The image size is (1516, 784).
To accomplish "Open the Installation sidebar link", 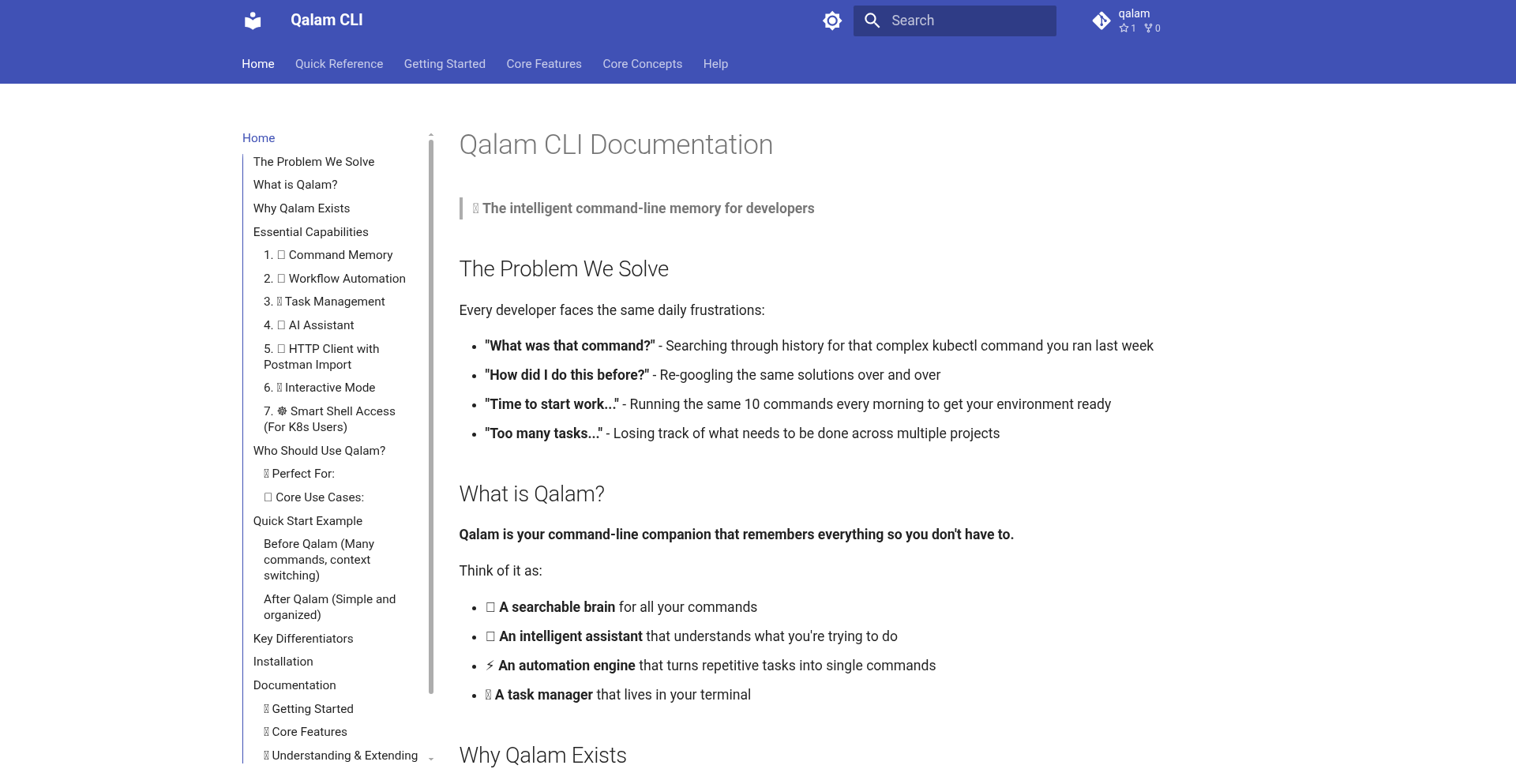I will 283,662.
